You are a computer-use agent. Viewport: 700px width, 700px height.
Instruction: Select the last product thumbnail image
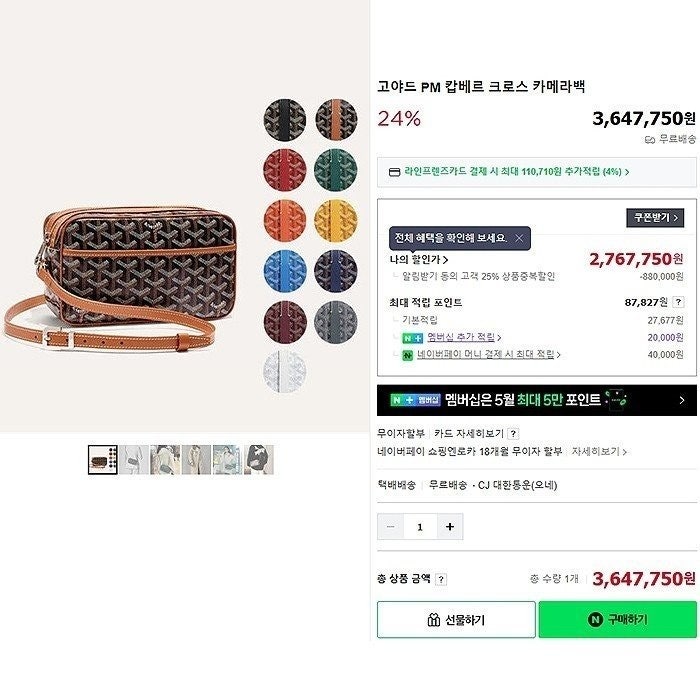(x=259, y=459)
